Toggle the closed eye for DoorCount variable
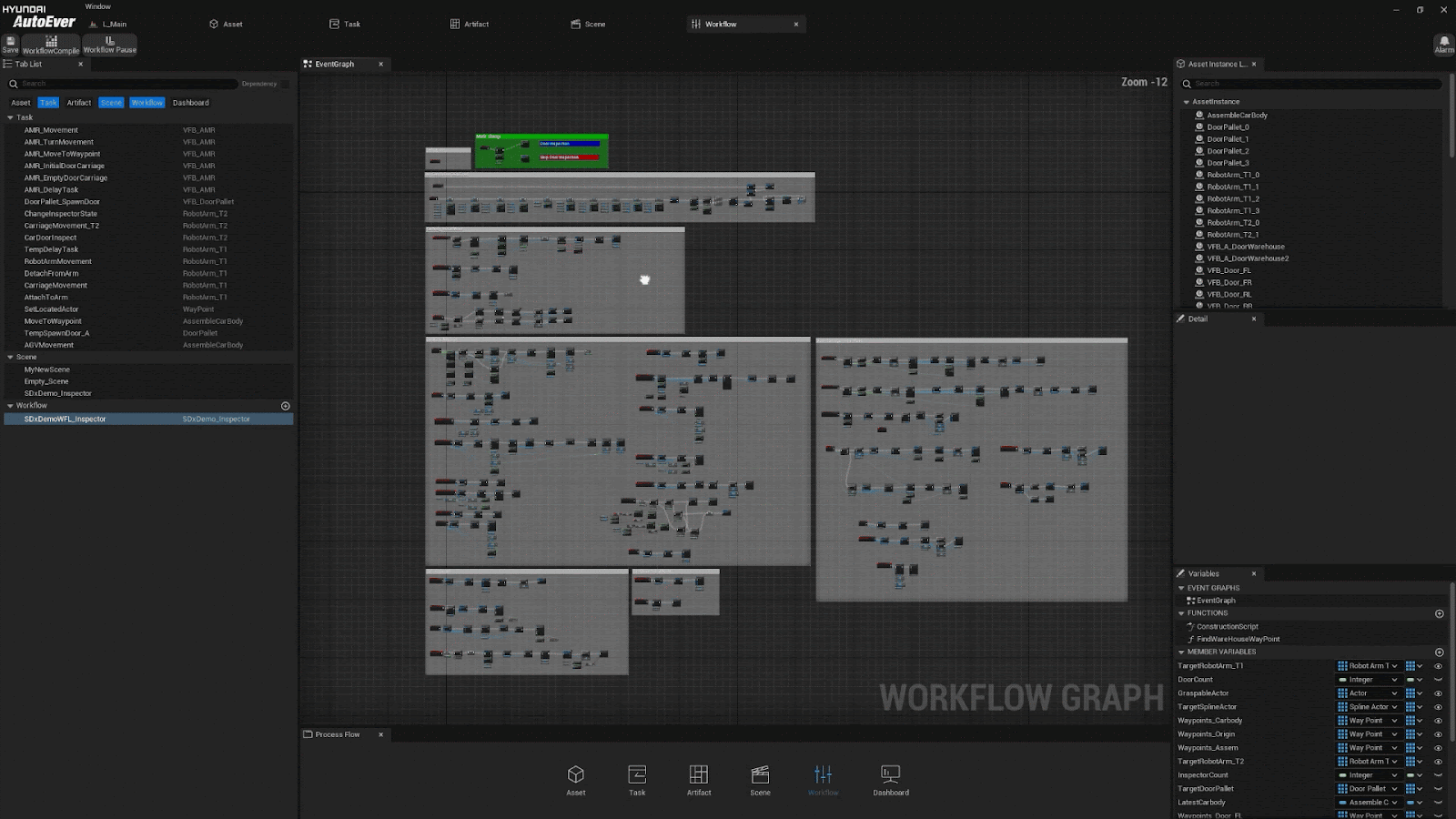This screenshot has width=1456, height=819. pyautogui.click(x=1439, y=680)
